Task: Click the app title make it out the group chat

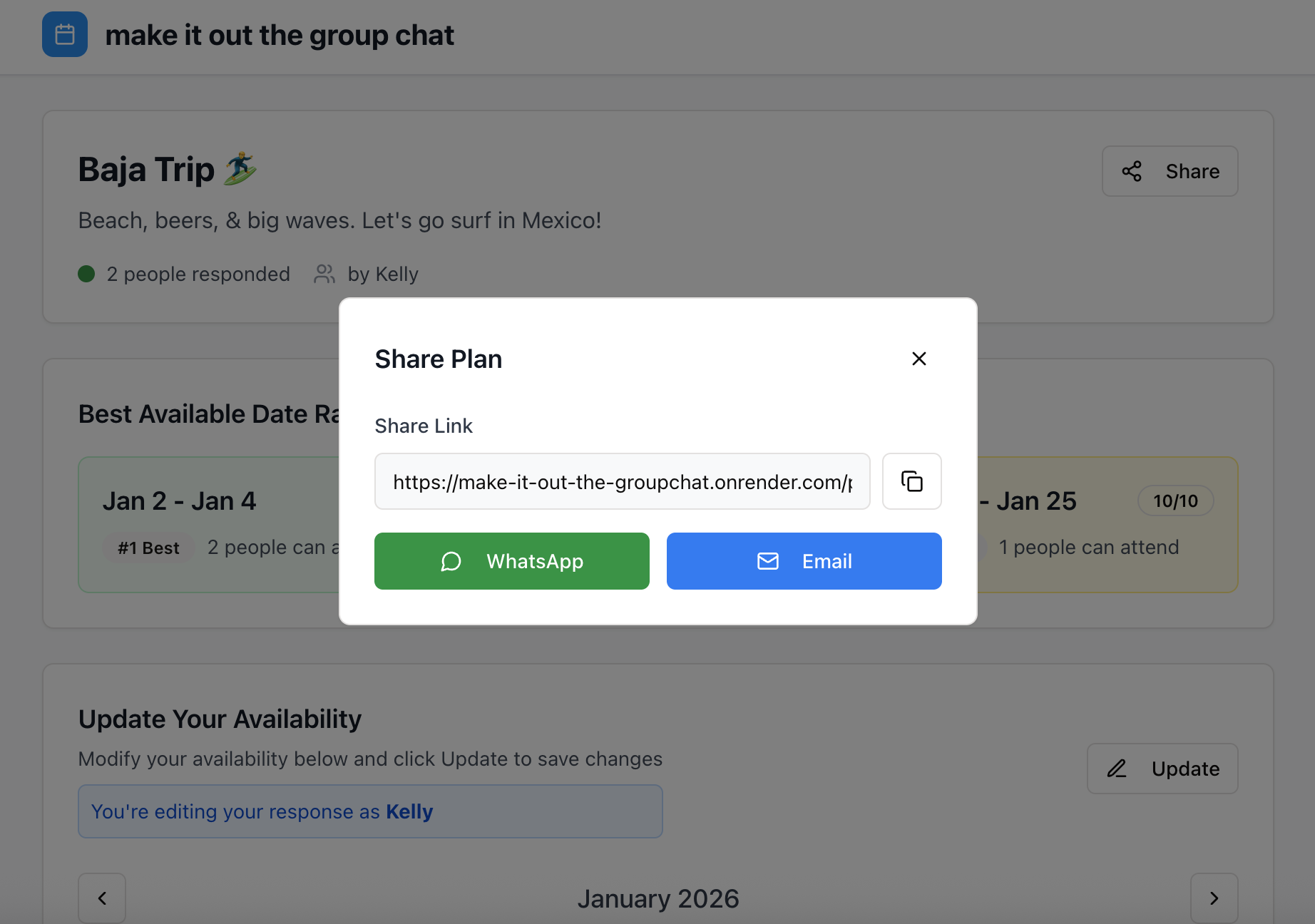Action: coord(279,35)
